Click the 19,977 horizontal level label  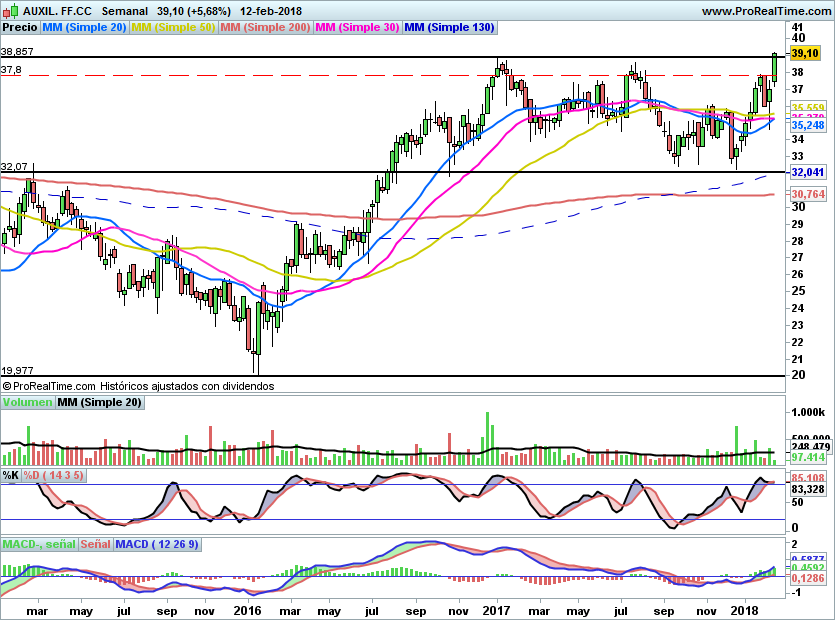[x=18, y=369]
